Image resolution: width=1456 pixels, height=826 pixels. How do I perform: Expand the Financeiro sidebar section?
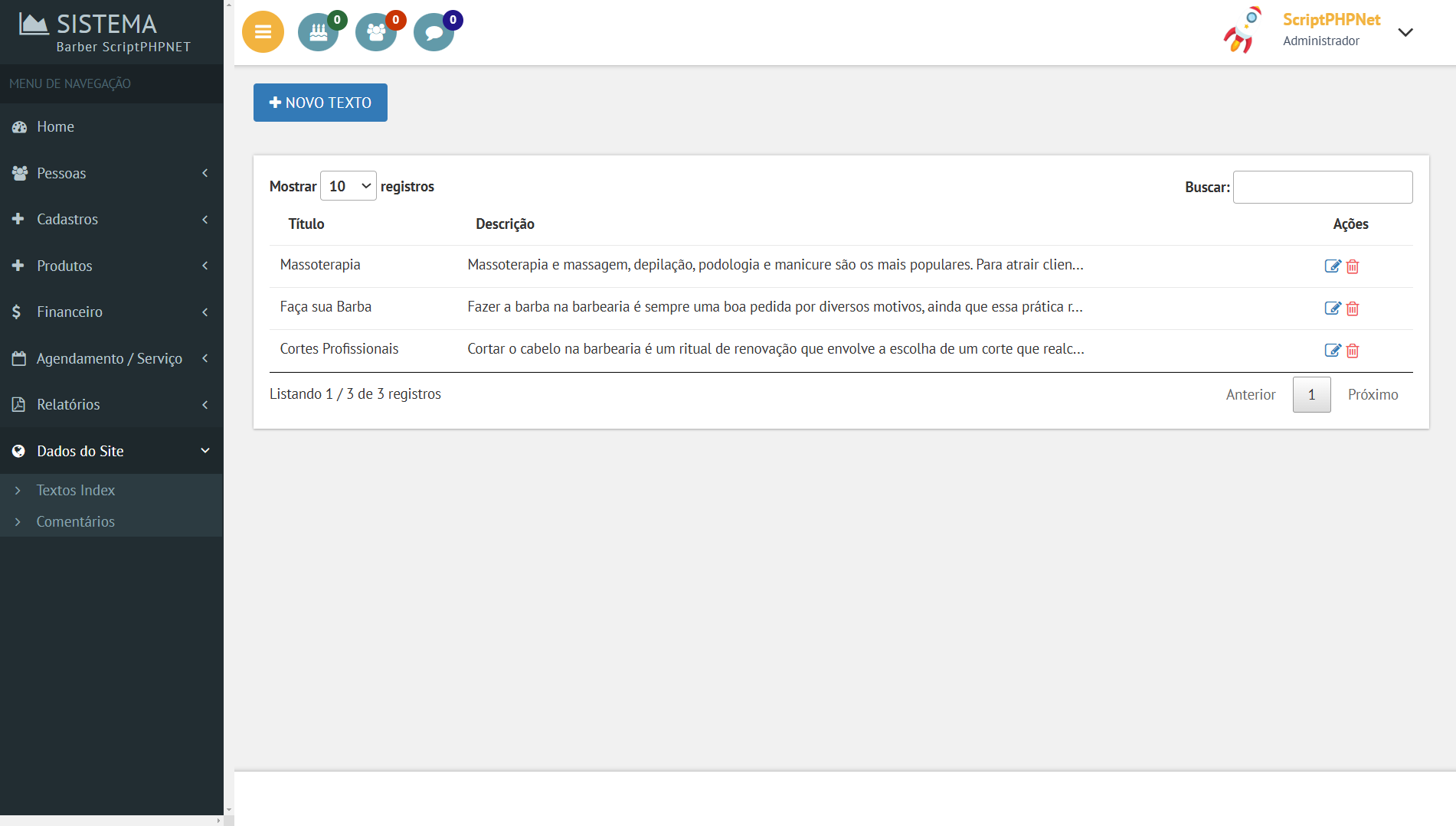tap(111, 312)
